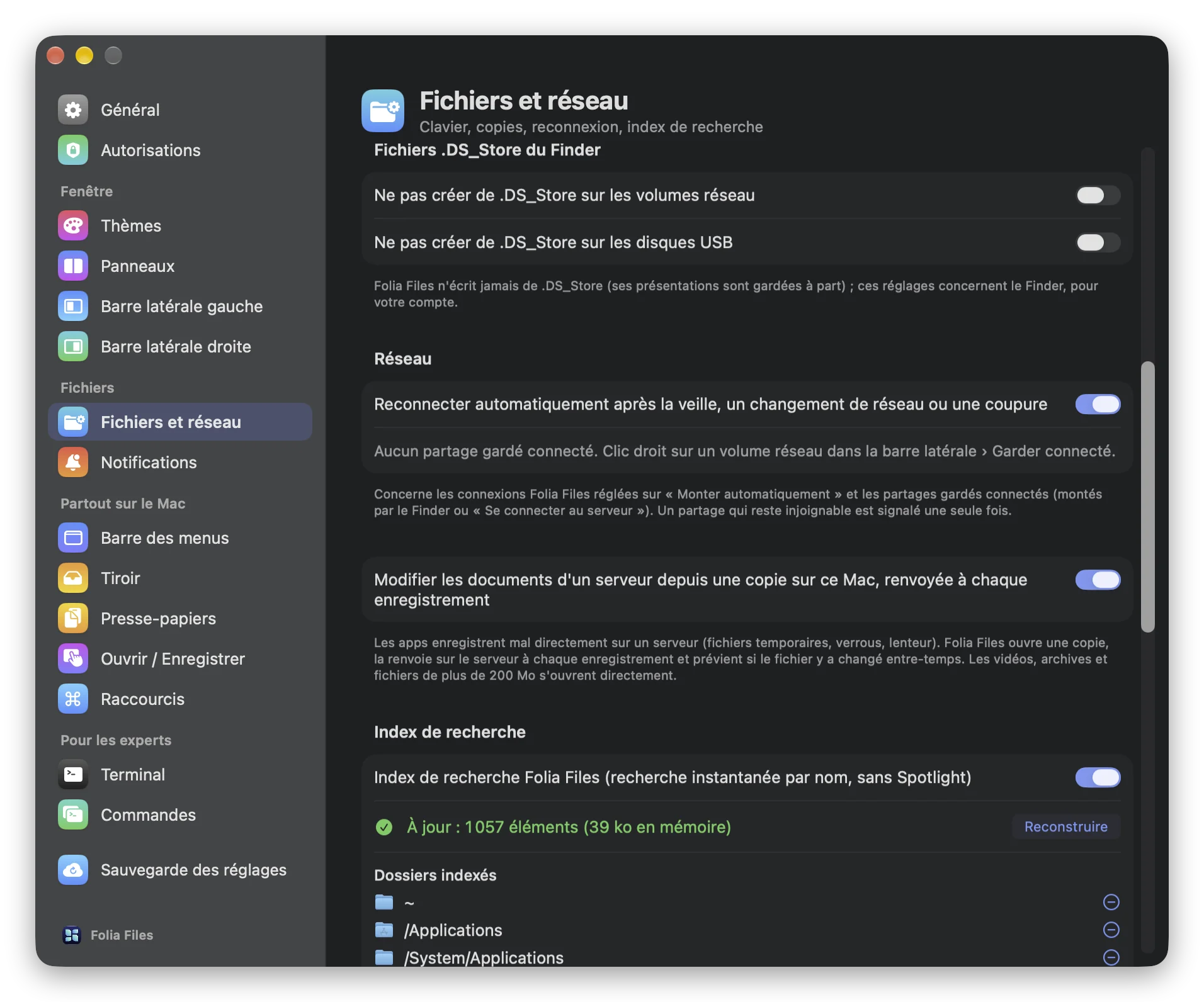Click the green À jour status text

click(569, 827)
